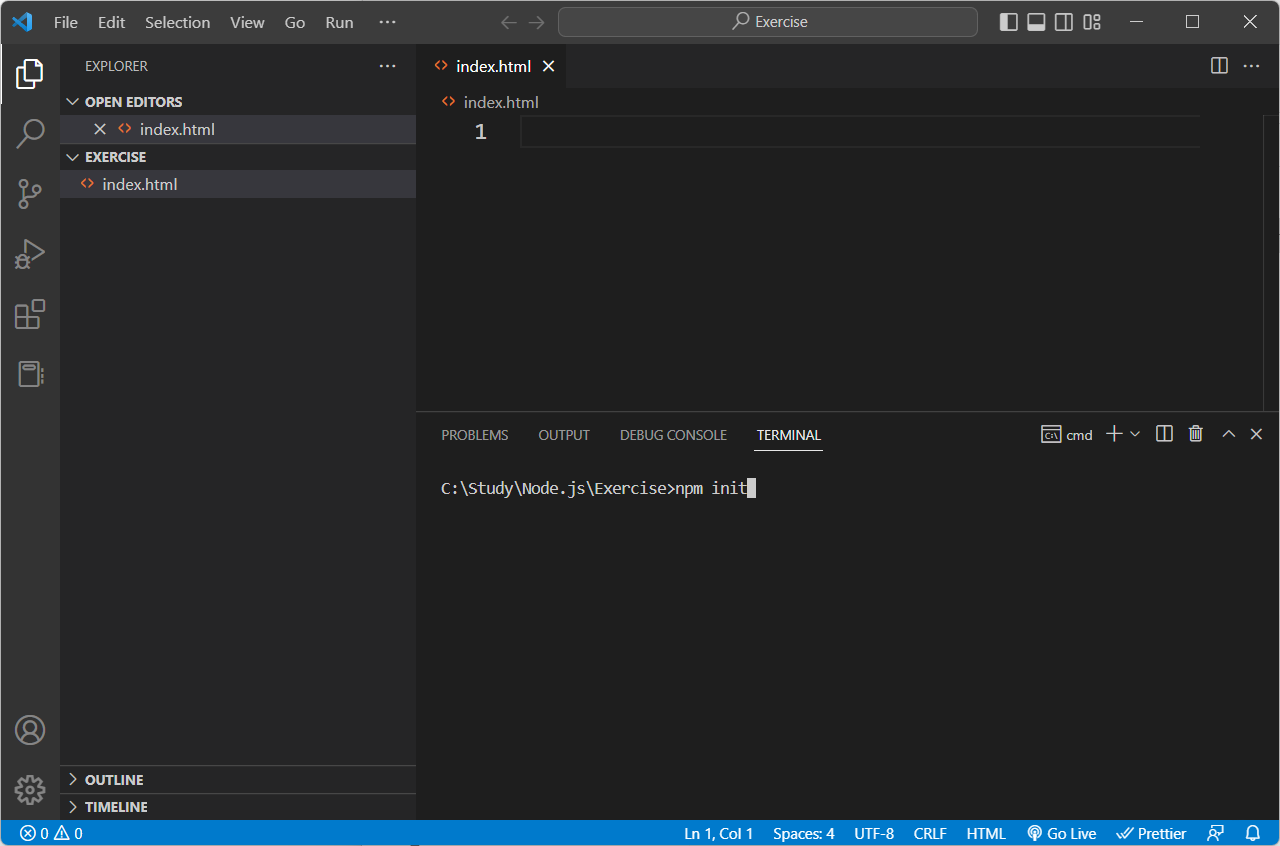This screenshot has width=1280, height=846.
Task: Open the Edit menu
Action: [x=111, y=22]
